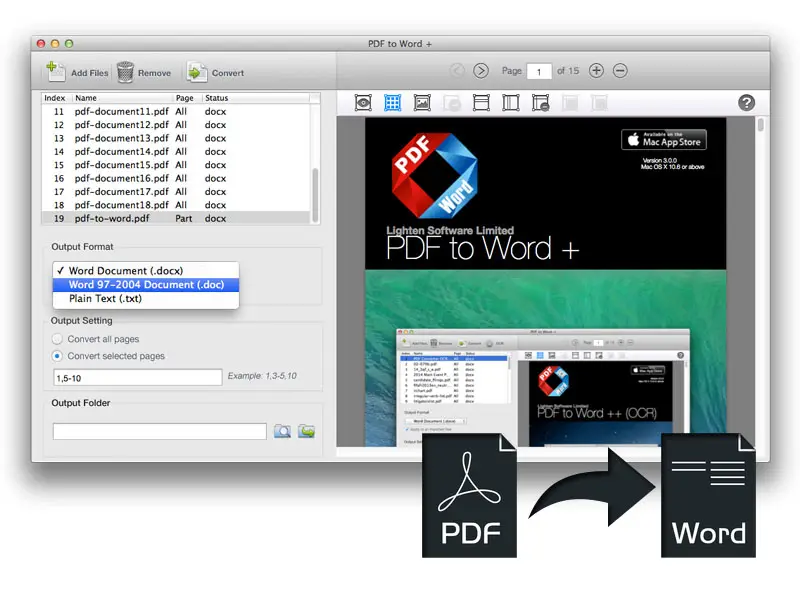Click the Remove trash can icon
The height and width of the screenshot is (600, 800).
point(126,72)
